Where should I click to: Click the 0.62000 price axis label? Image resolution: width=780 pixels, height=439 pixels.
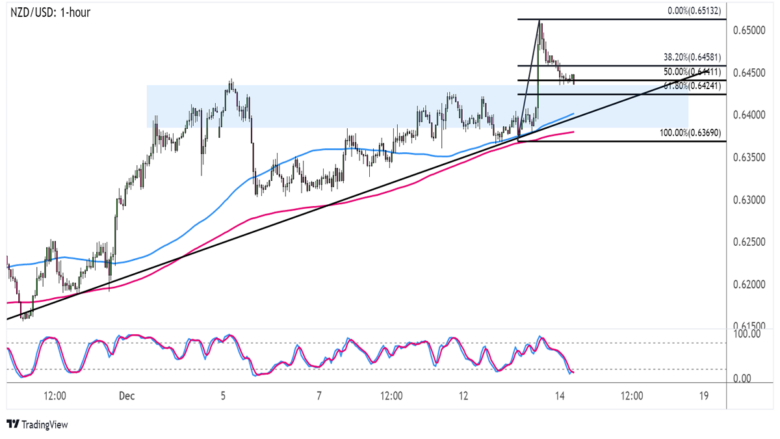click(x=749, y=285)
